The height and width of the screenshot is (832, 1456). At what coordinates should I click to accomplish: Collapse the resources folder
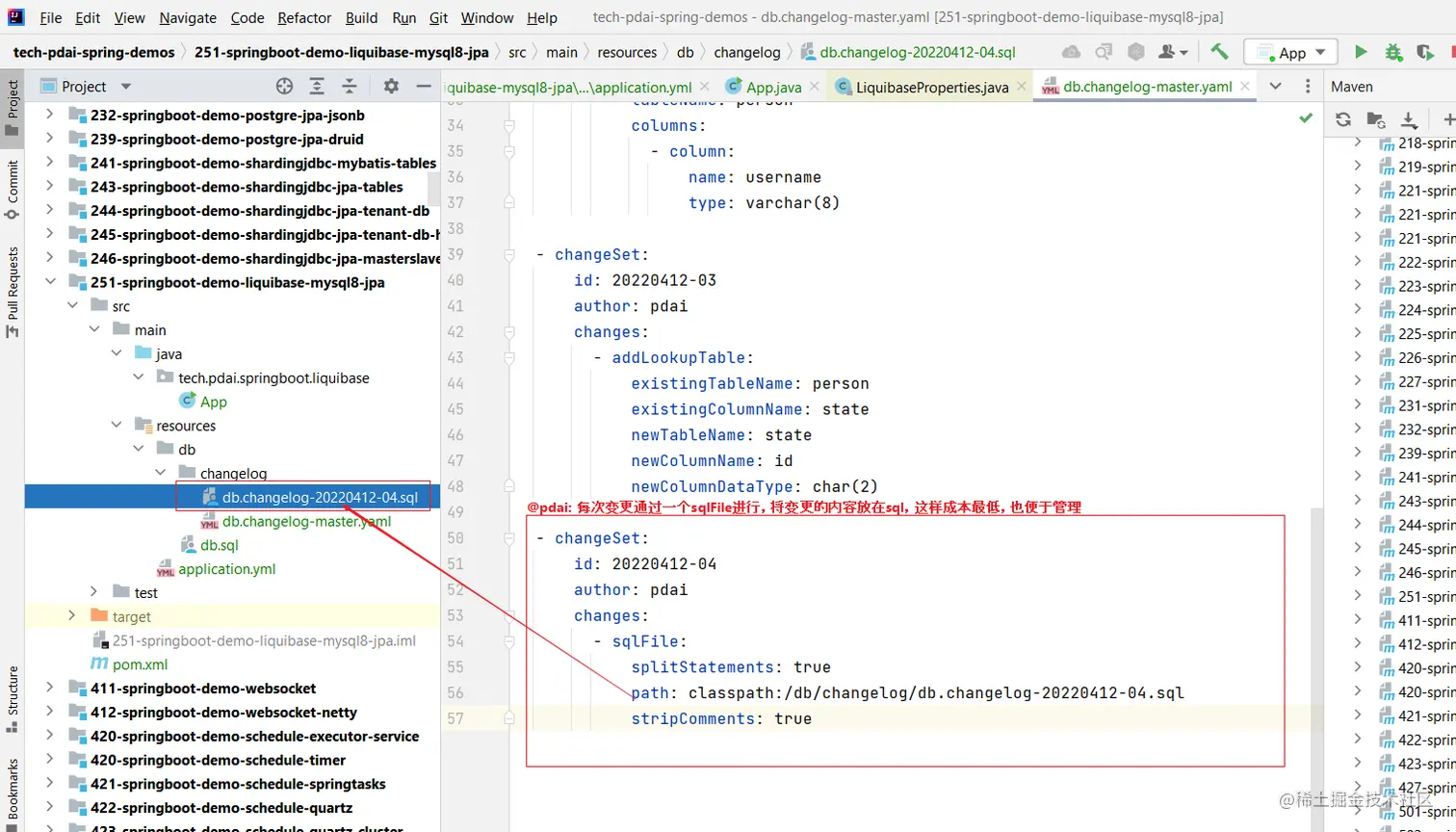pos(117,425)
